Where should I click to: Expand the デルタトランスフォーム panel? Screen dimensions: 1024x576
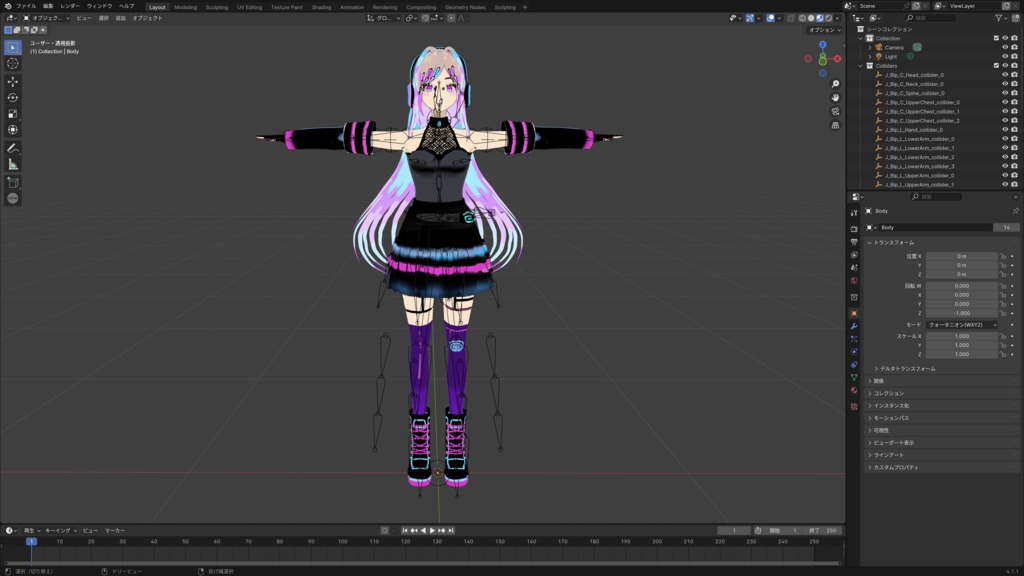(904, 369)
